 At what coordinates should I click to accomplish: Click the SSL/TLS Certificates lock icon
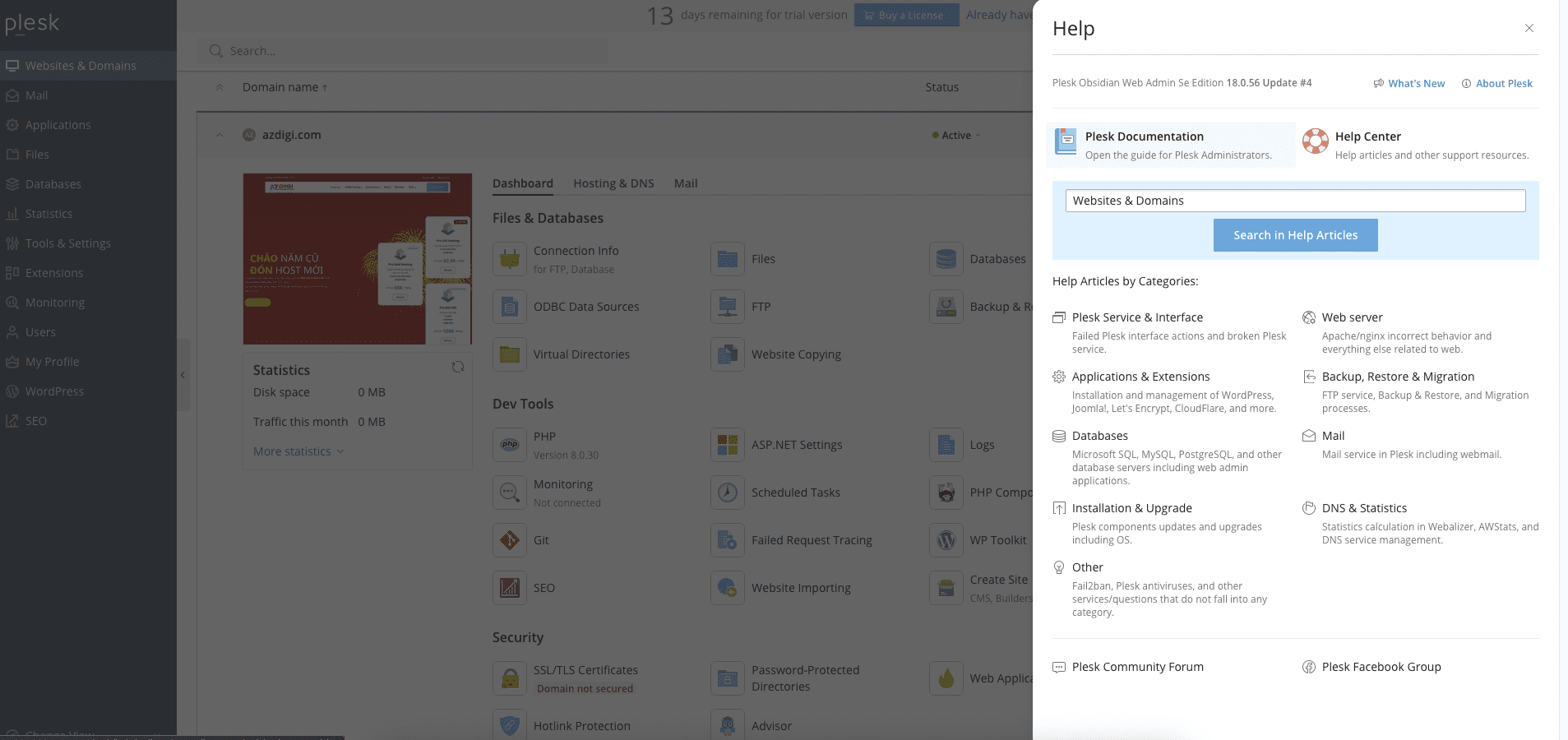510,678
